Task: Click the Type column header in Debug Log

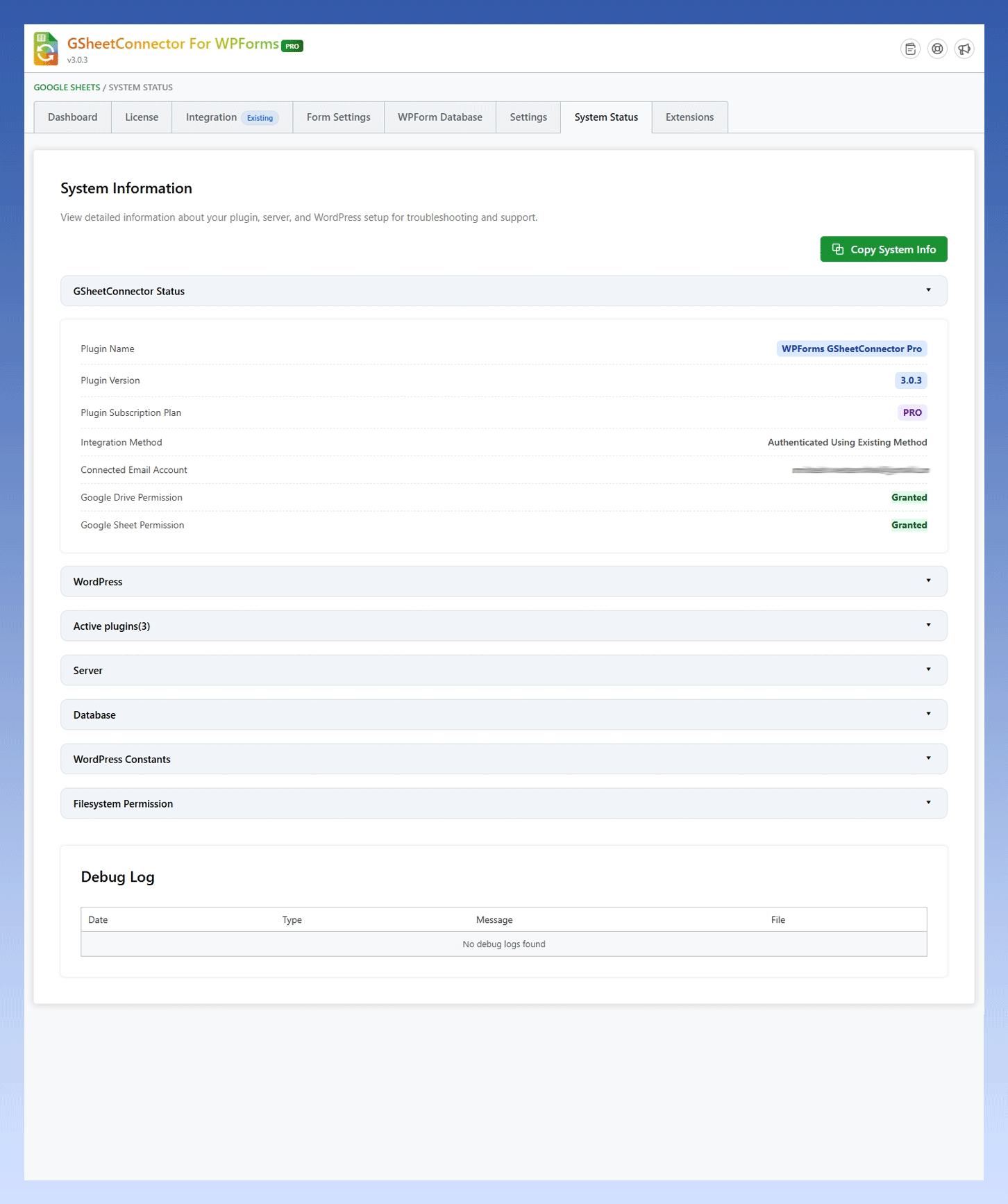Action: point(292,920)
